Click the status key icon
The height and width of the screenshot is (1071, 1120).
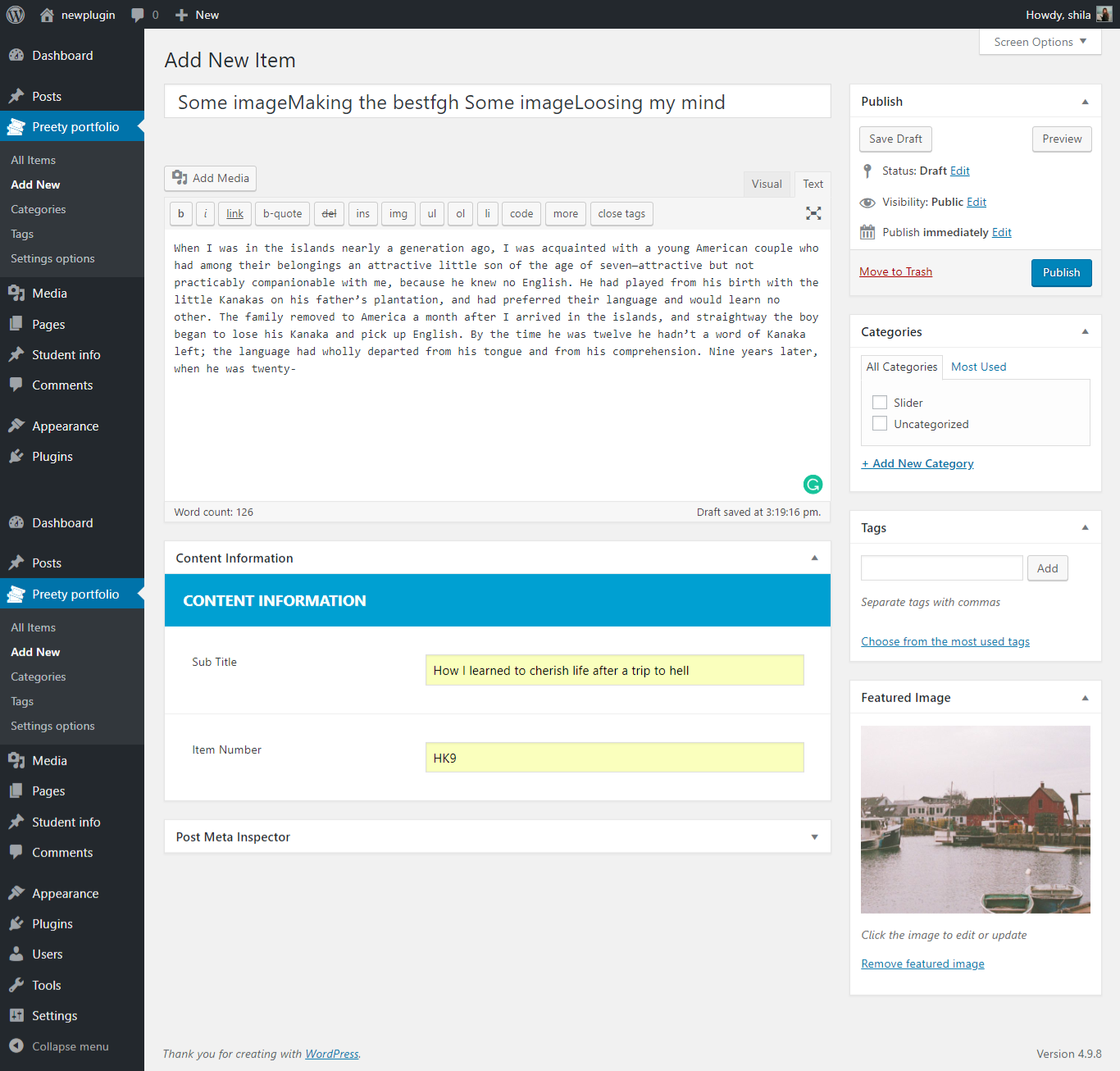click(867, 171)
